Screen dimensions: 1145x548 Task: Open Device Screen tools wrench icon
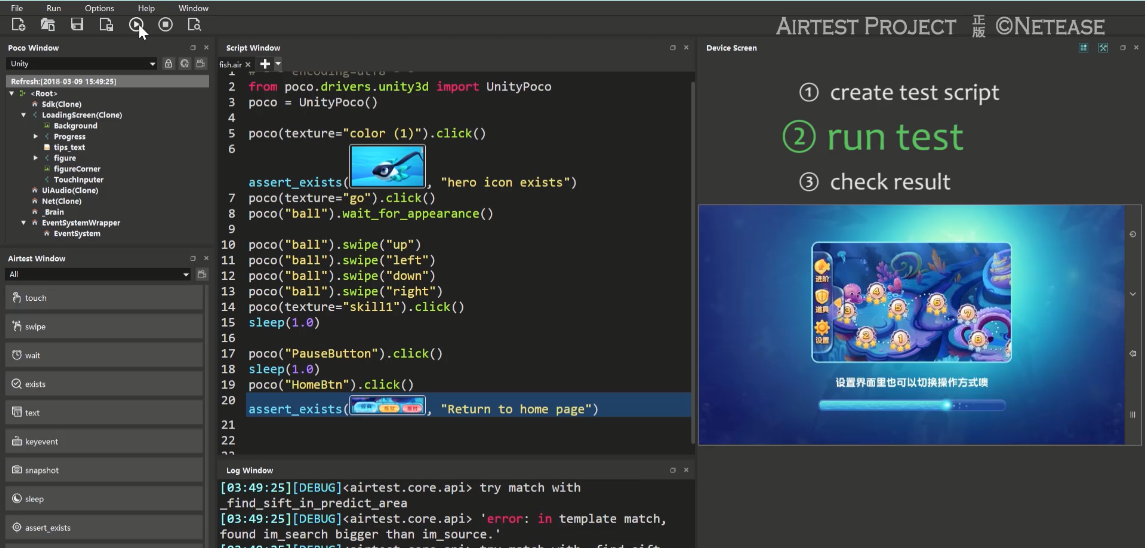pos(1103,47)
